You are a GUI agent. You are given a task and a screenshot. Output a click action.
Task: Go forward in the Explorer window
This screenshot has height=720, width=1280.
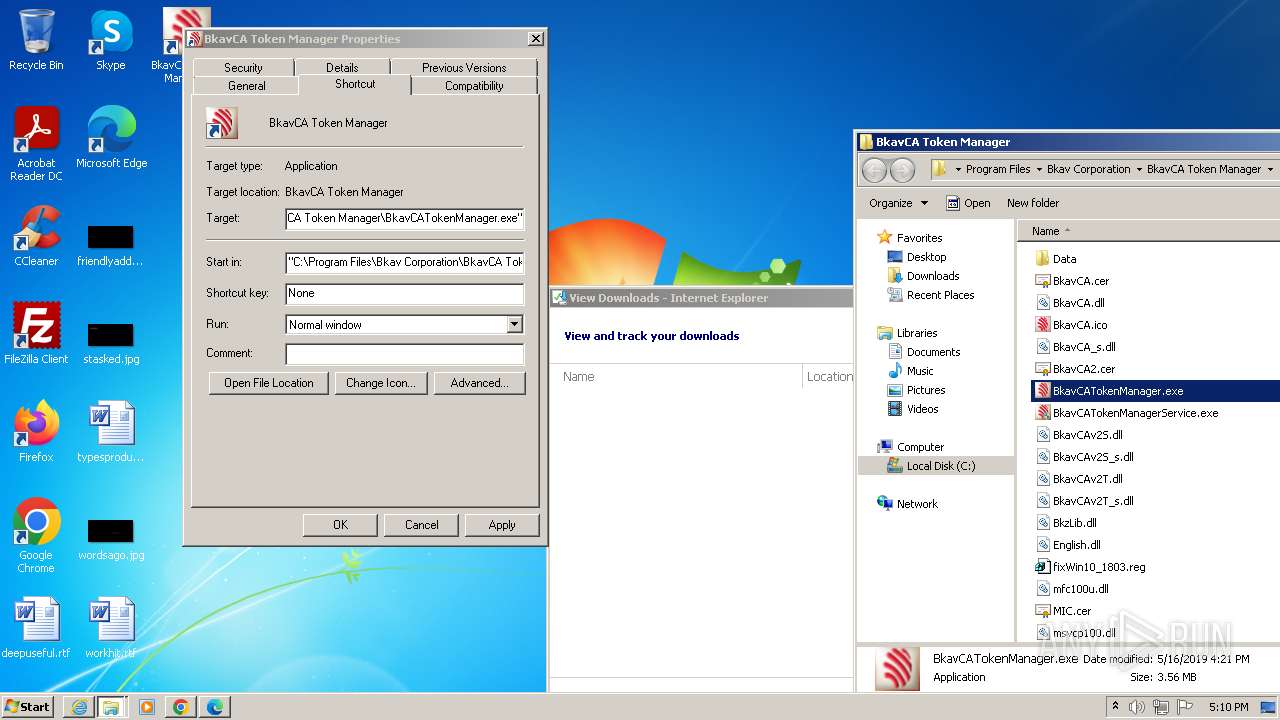coord(902,170)
